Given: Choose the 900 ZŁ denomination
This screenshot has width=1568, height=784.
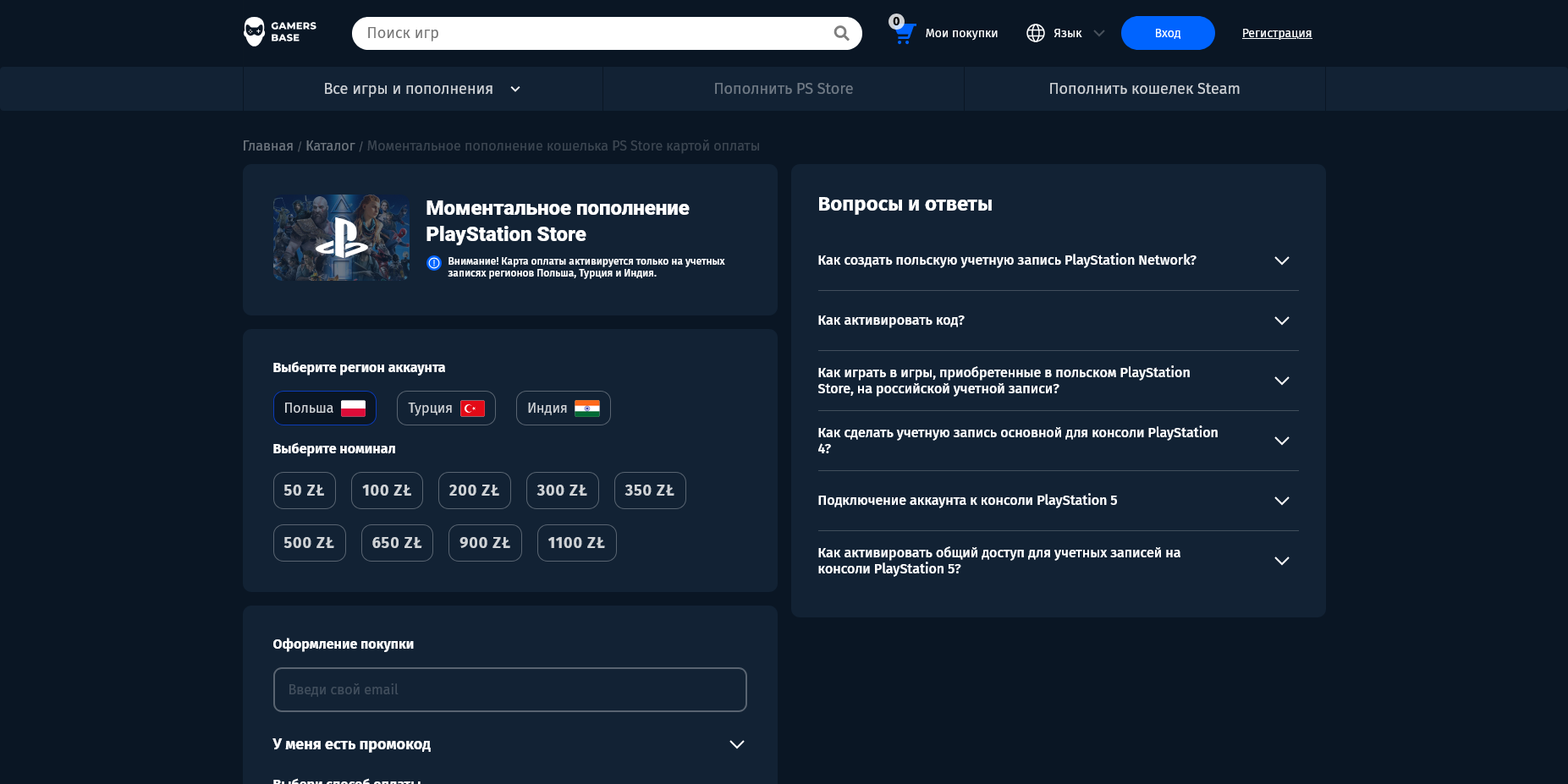Looking at the screenshot, I should coord(485,543).
